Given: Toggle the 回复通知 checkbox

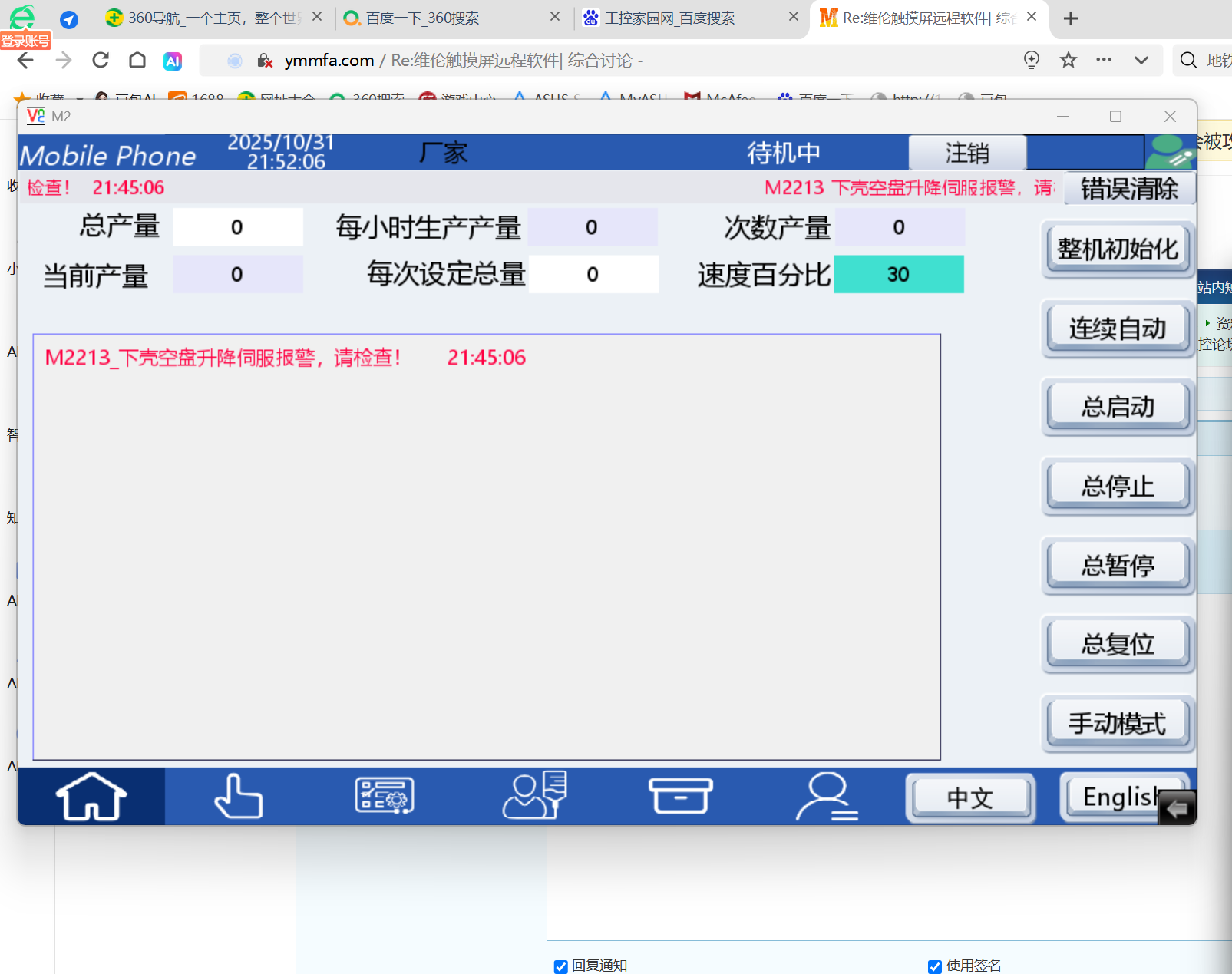Looking at the screenshot, I should click(x=561, y=966).
